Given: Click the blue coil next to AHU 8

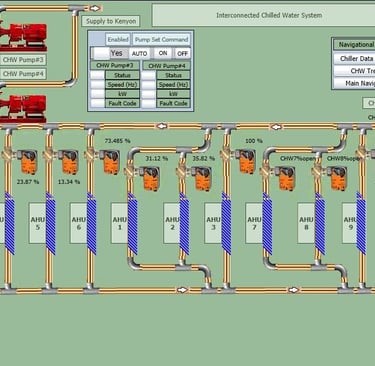Looking at the screenshot, I should click(x=320, y=224).
